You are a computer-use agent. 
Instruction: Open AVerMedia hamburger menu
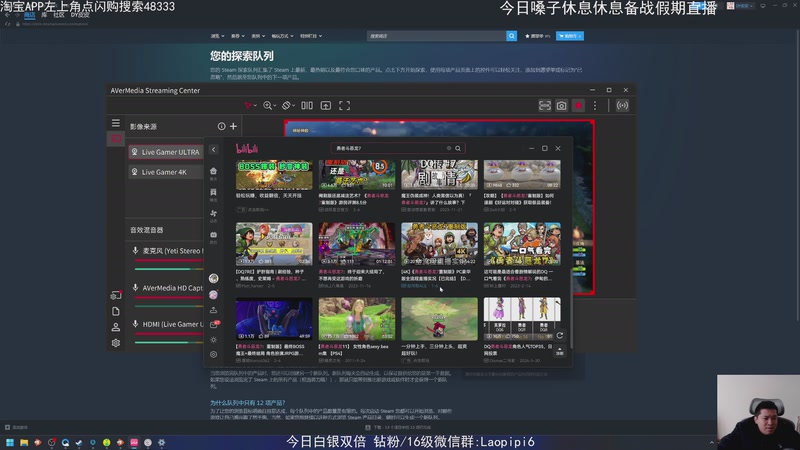116,123
